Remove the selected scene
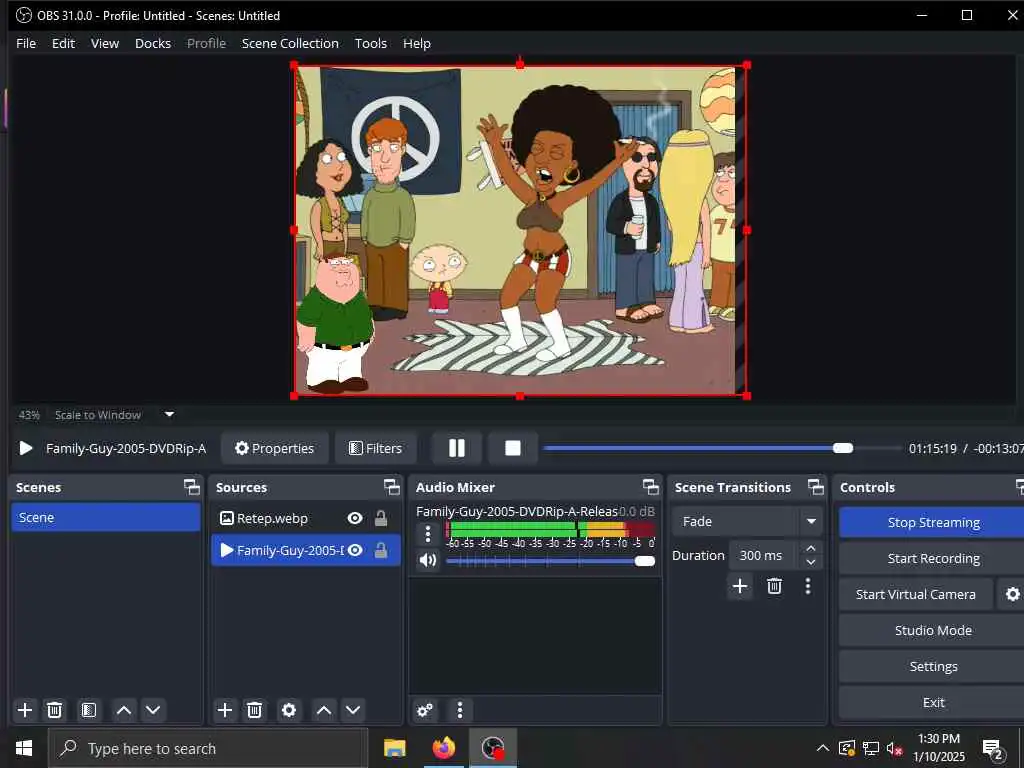 tap(55, 710)
